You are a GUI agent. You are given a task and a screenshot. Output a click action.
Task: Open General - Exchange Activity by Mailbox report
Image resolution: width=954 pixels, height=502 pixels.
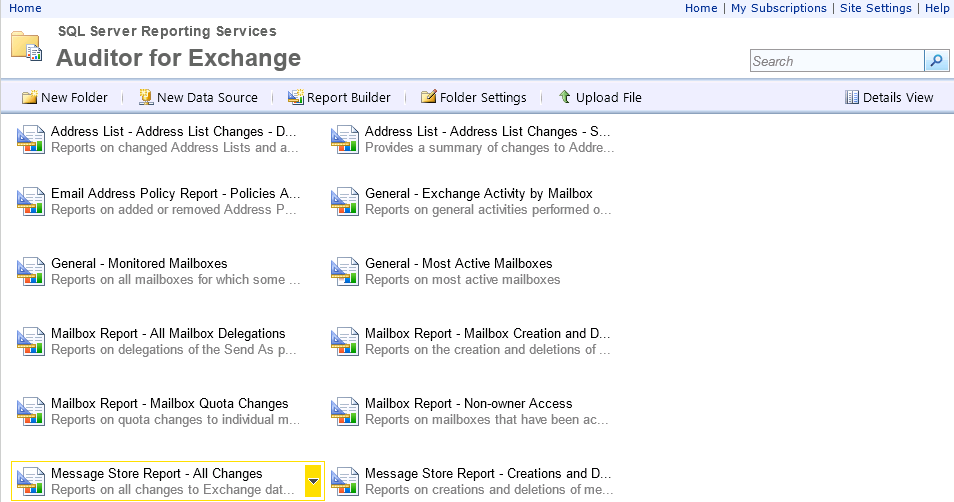point(479,193)
